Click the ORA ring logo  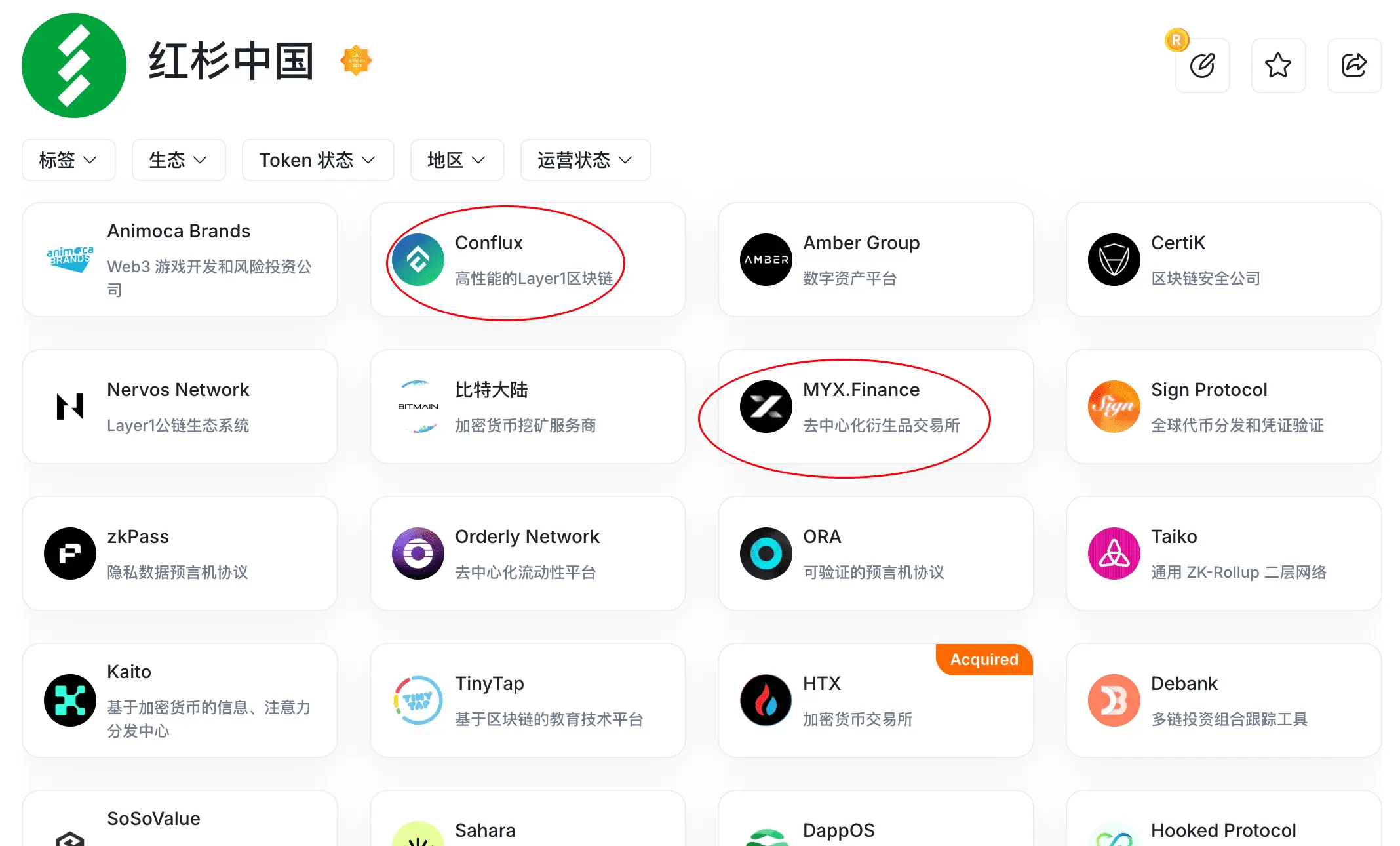[x=766, y=554]
